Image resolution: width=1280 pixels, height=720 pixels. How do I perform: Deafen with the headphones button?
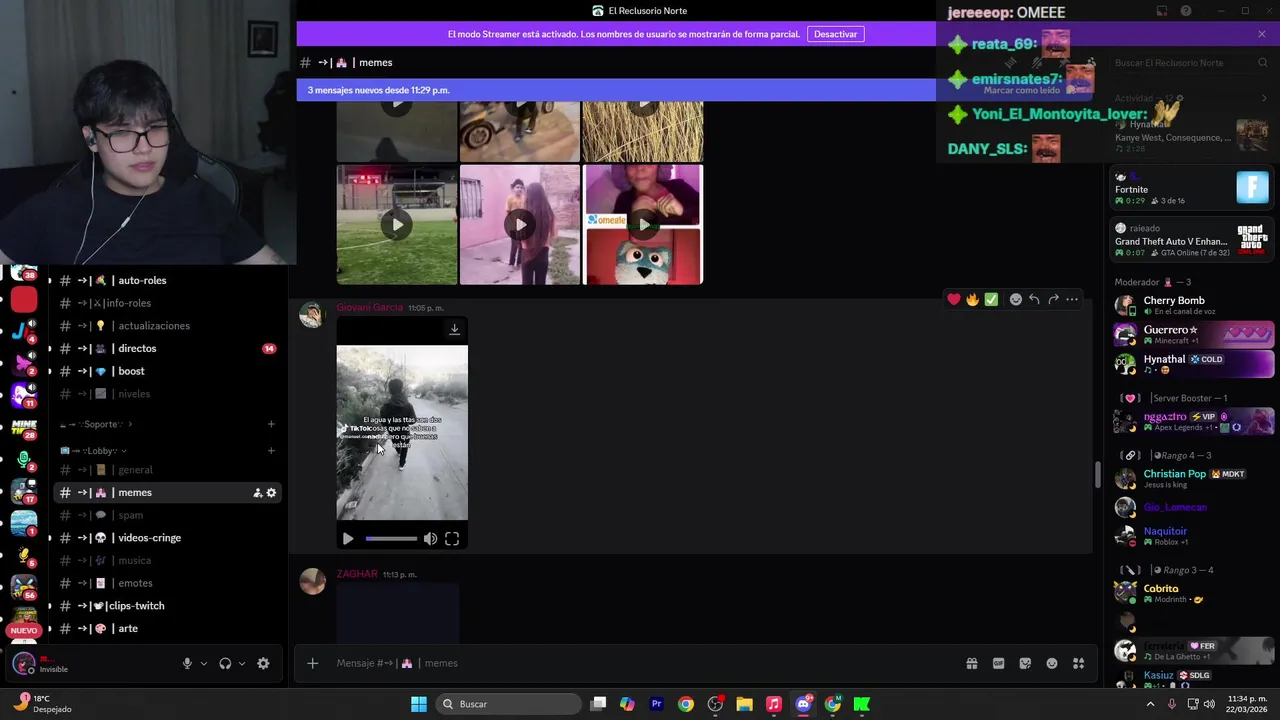click(225, 663)
